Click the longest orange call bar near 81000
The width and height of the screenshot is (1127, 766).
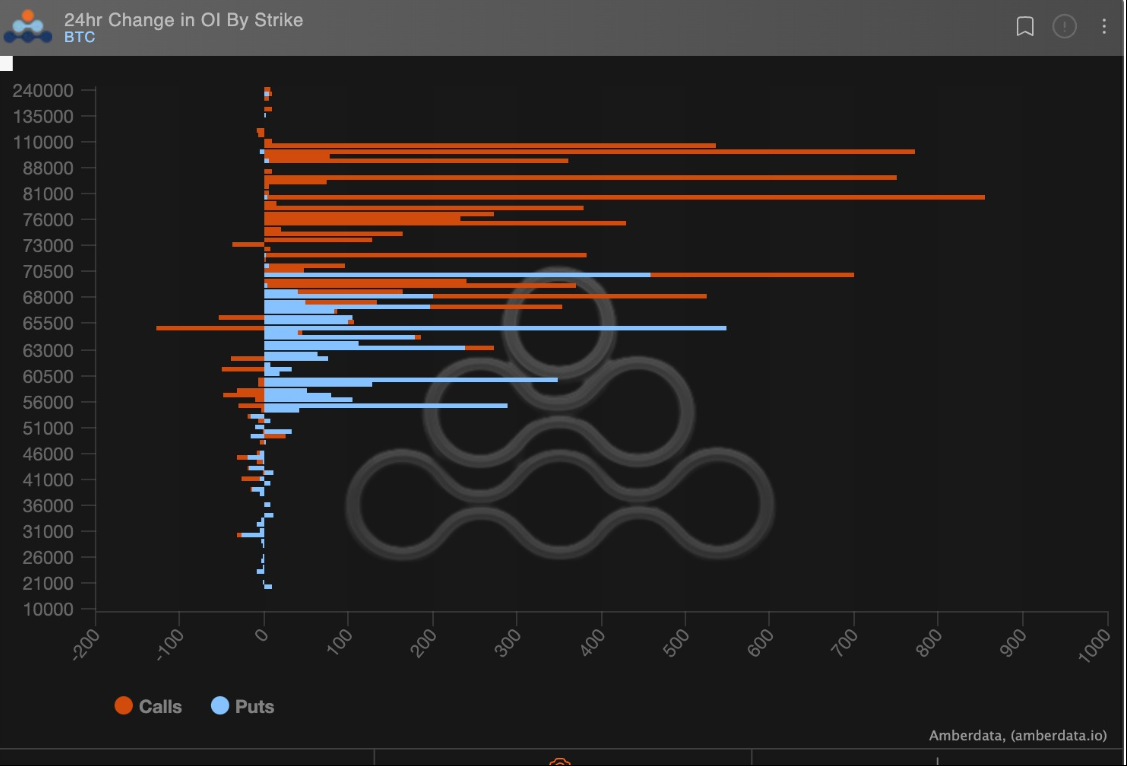click(625, 197)
